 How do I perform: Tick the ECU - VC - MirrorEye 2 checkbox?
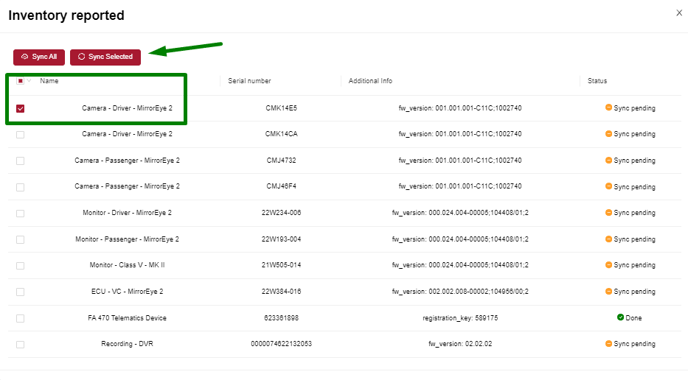[x=20, y=292]
